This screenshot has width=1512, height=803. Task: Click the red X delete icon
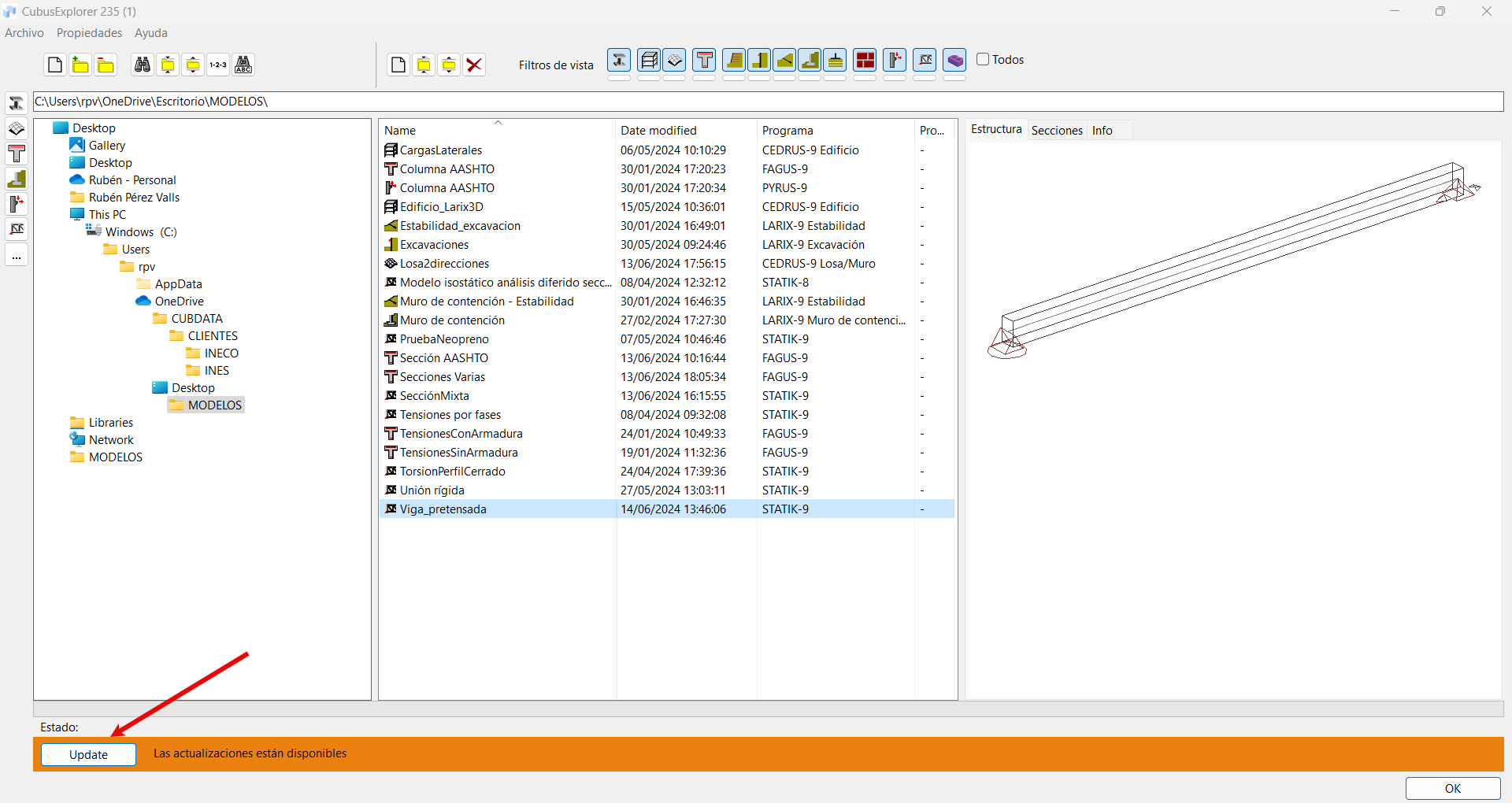474,65
